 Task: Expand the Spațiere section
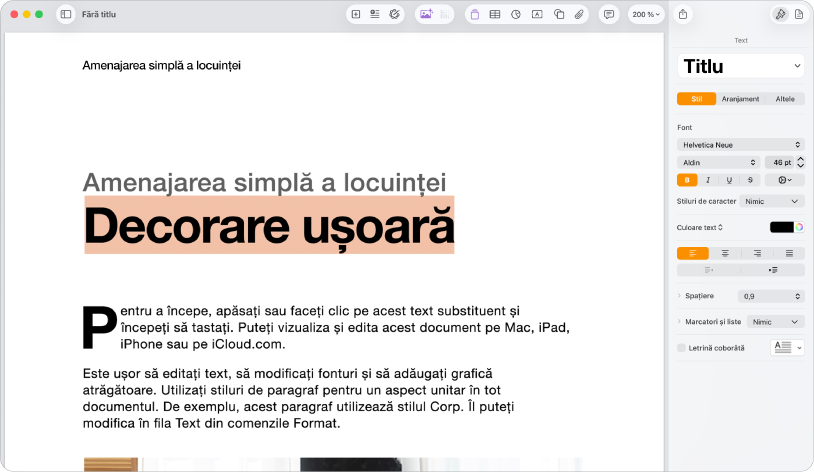pos(679,296)
